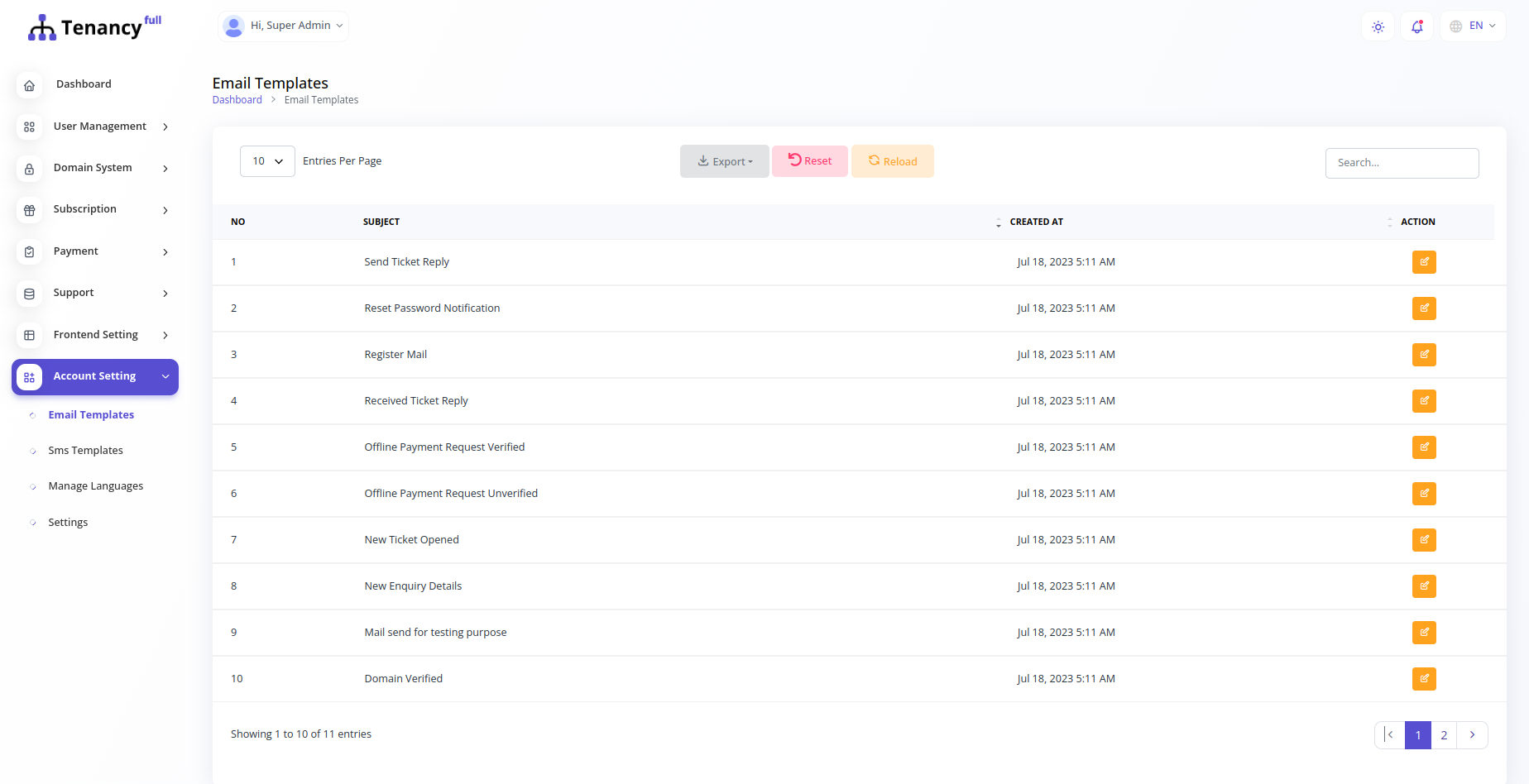The image size is (1529, 784).
Task: Click the edit icon for Register Mail
Action: [1424, 355]
